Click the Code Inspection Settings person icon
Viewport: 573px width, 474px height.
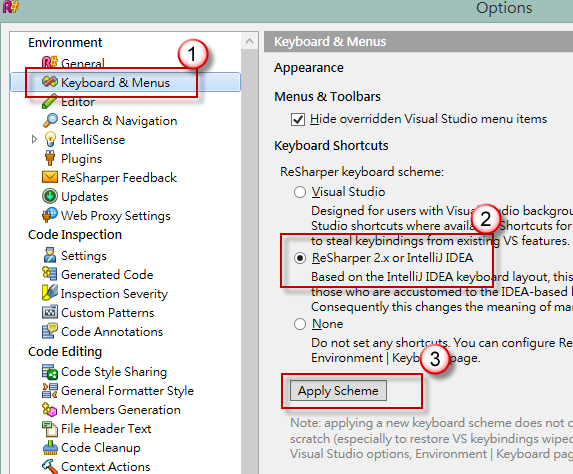50,255
